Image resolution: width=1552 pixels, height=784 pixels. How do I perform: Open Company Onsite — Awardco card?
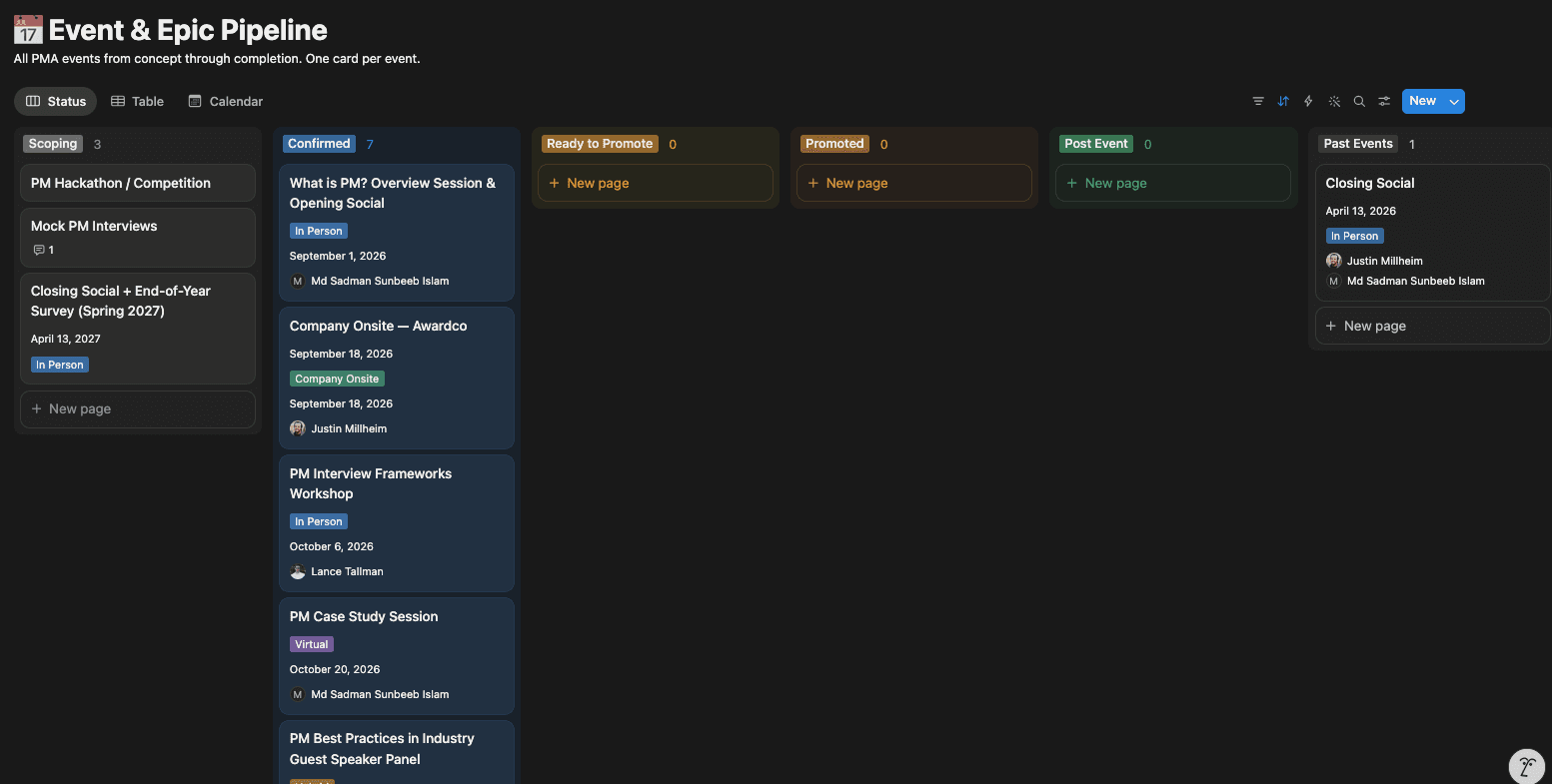tap(397, 378)
